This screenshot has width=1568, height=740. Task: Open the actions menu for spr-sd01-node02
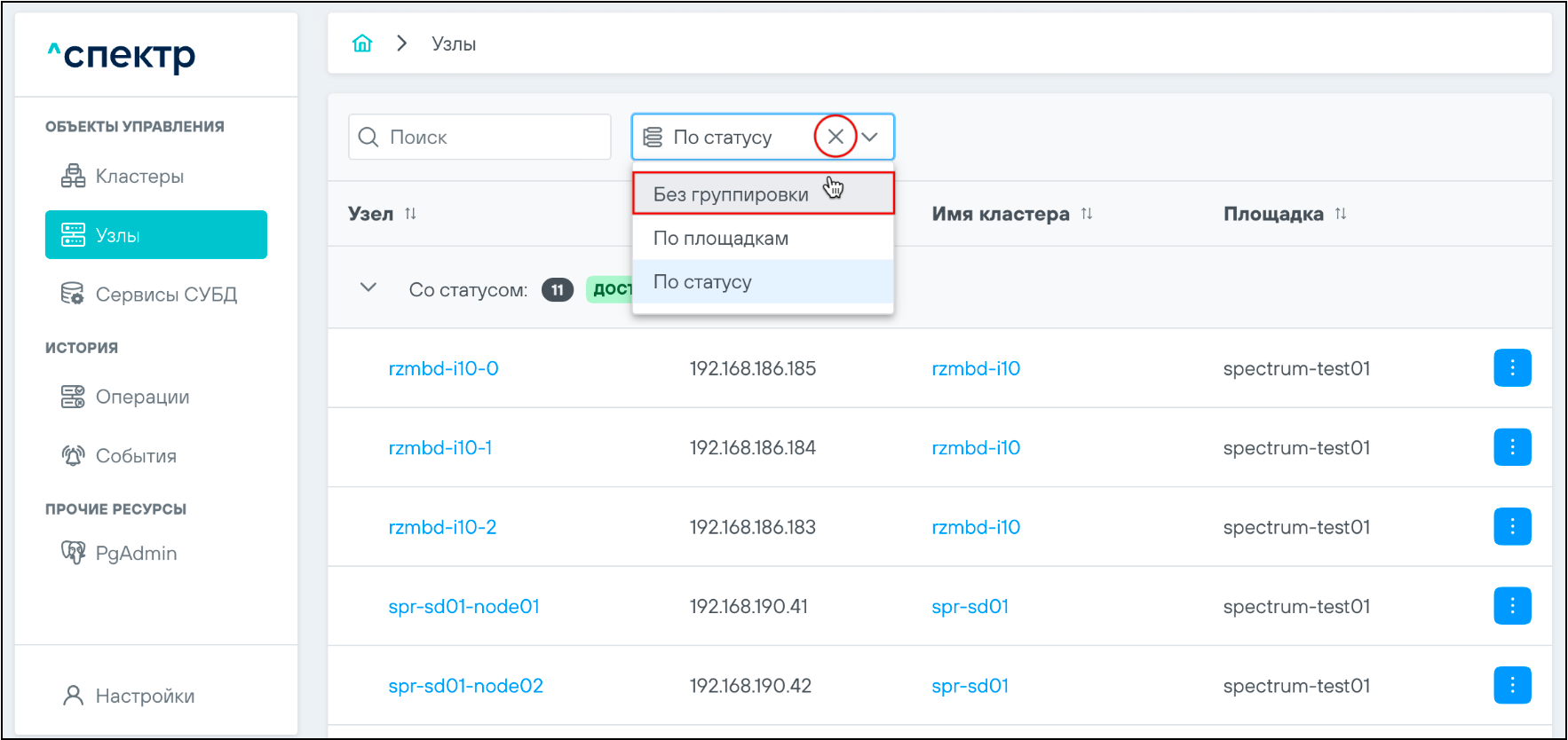point(1511,686)
